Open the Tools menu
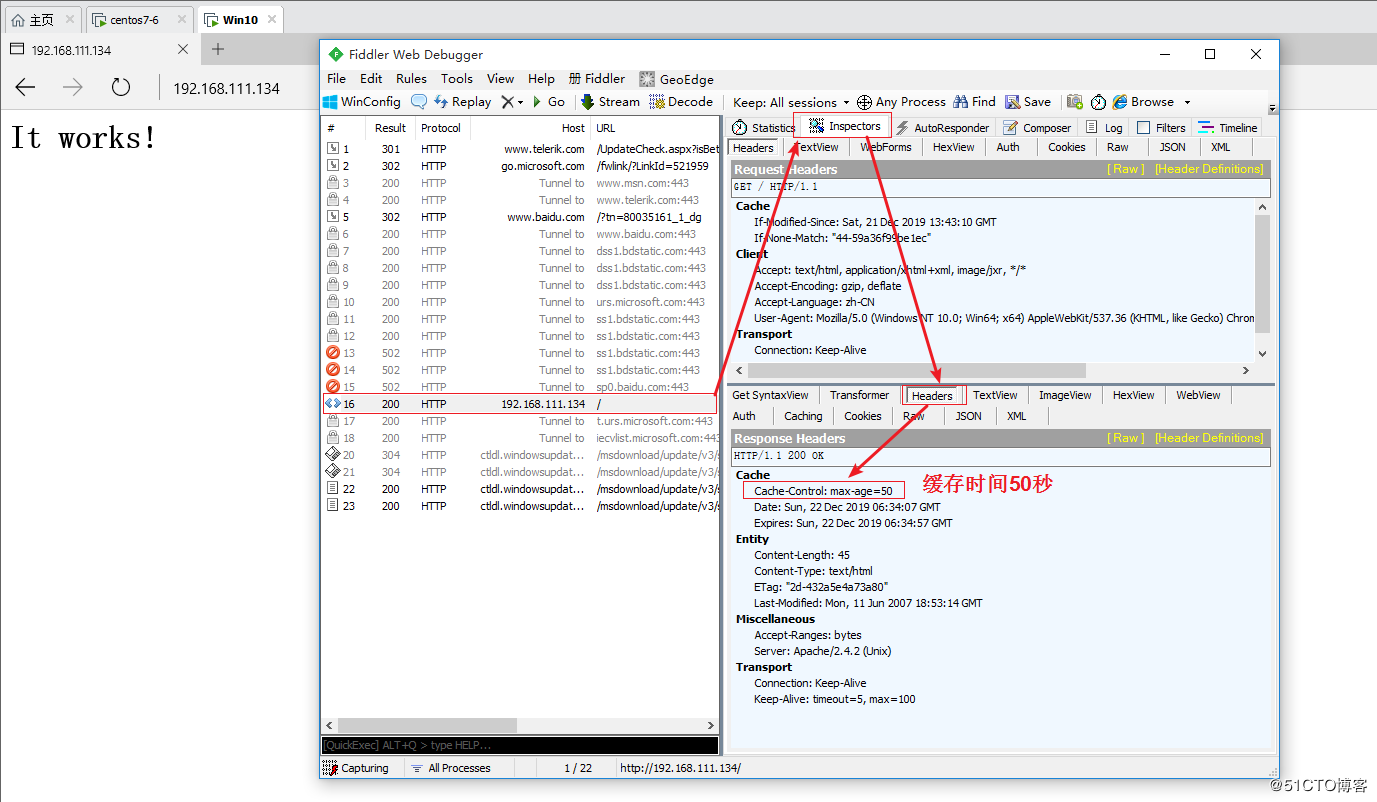Screen dimensions: 1377x802 457,79
